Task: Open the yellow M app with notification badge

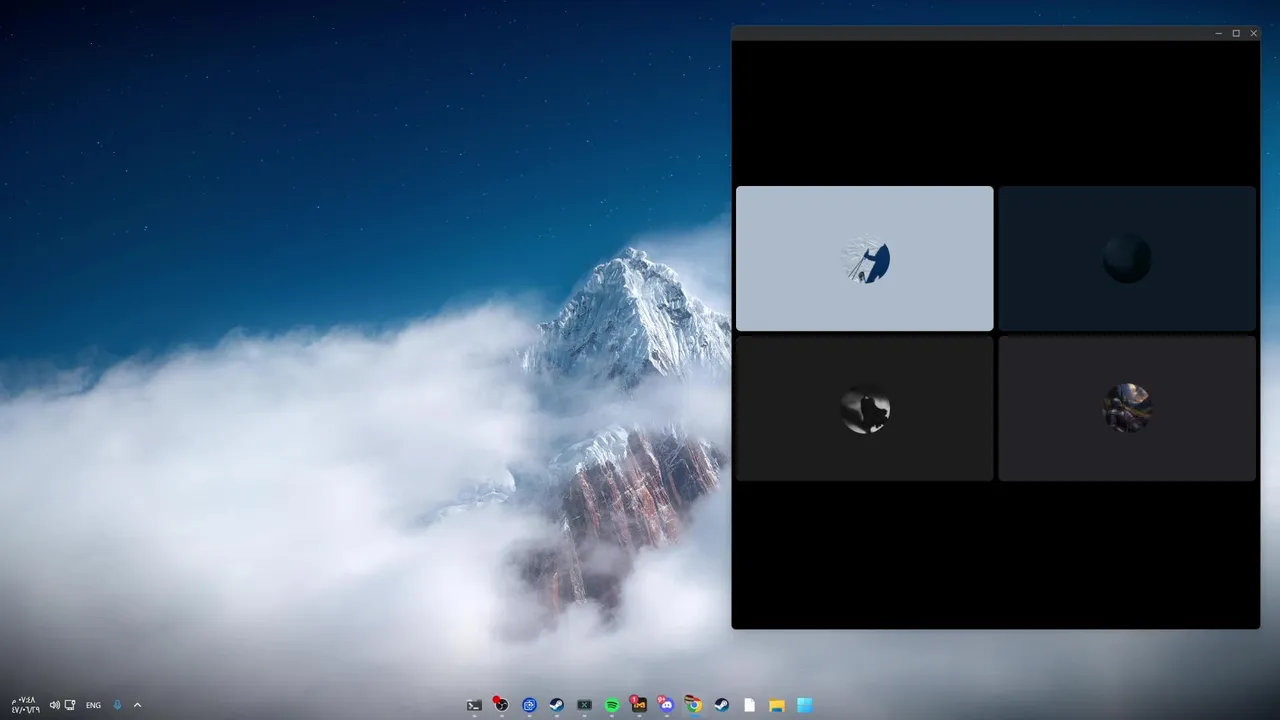Action: 639,705
